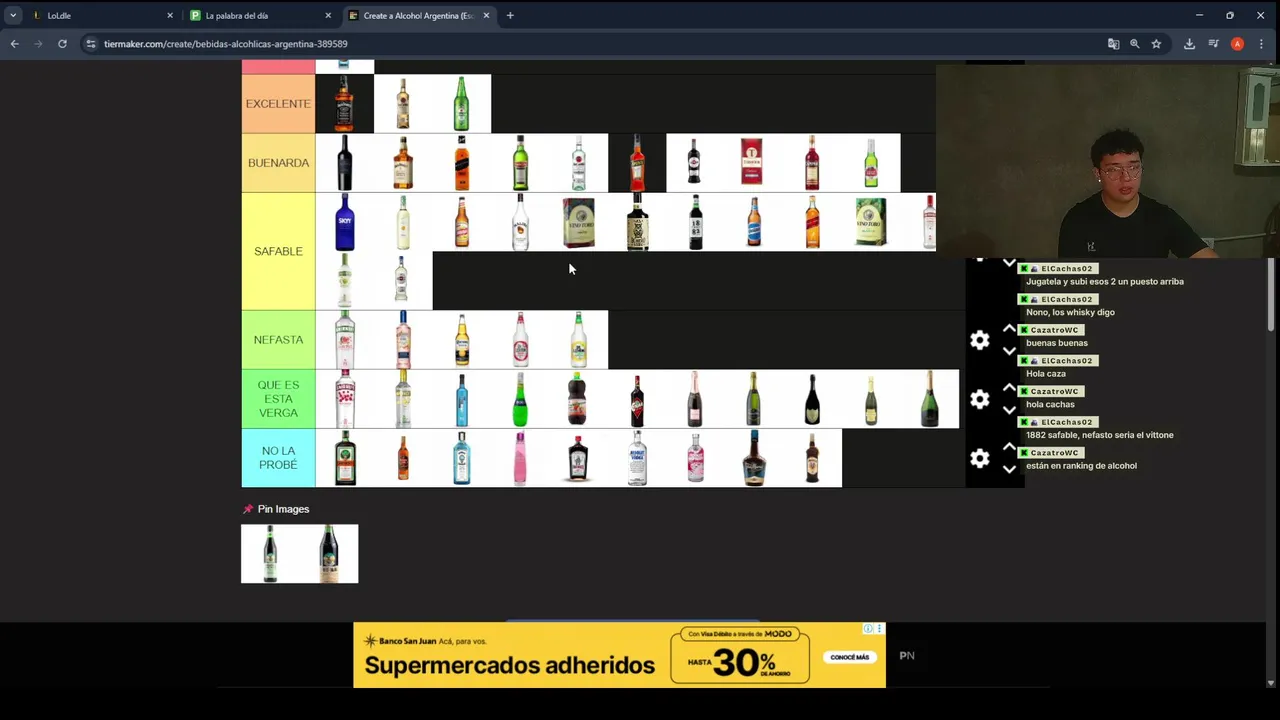Open the media control icon

click(1213, 44)
